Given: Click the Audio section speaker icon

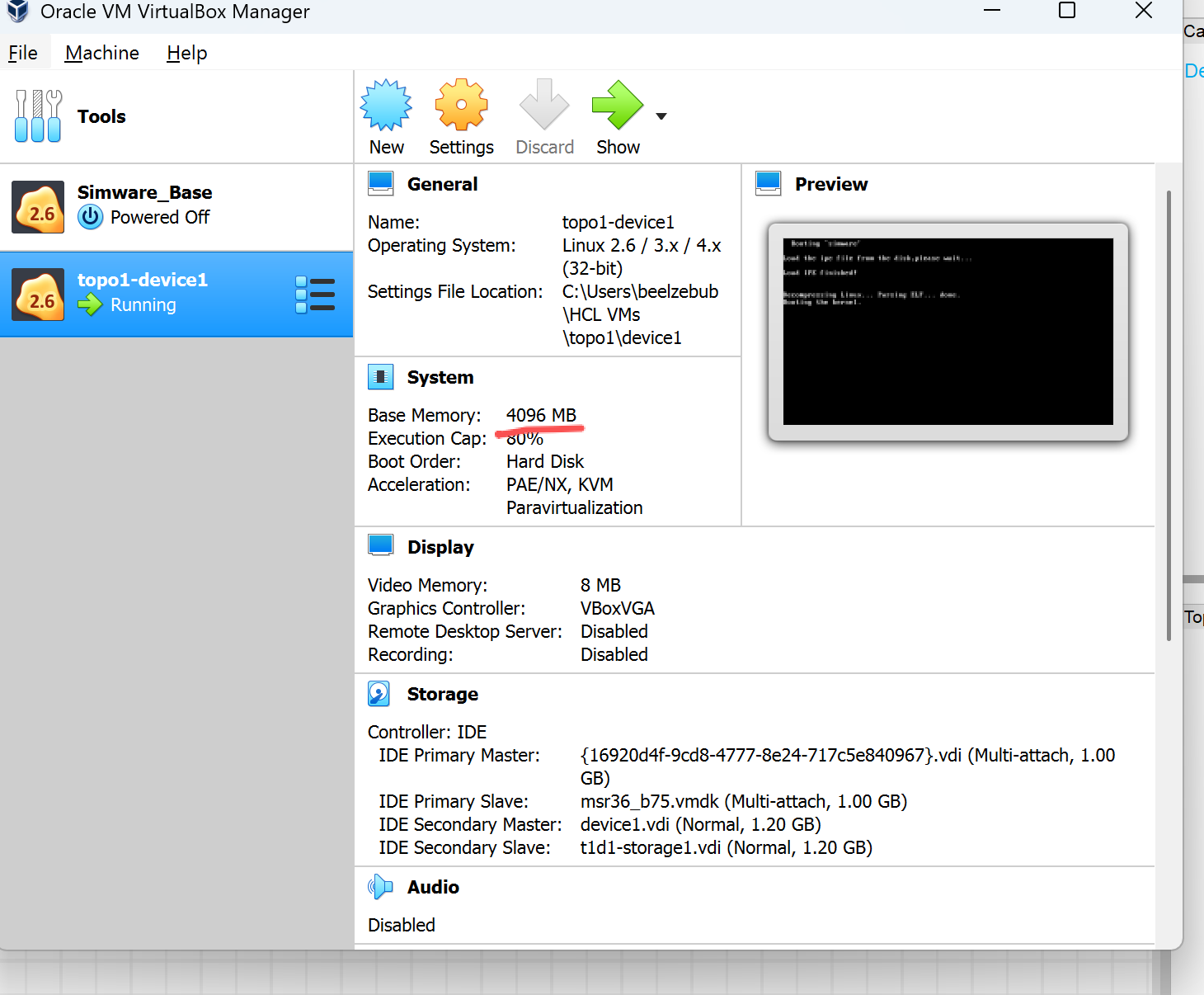Looking at the screenshot, I should coord(379,887).
